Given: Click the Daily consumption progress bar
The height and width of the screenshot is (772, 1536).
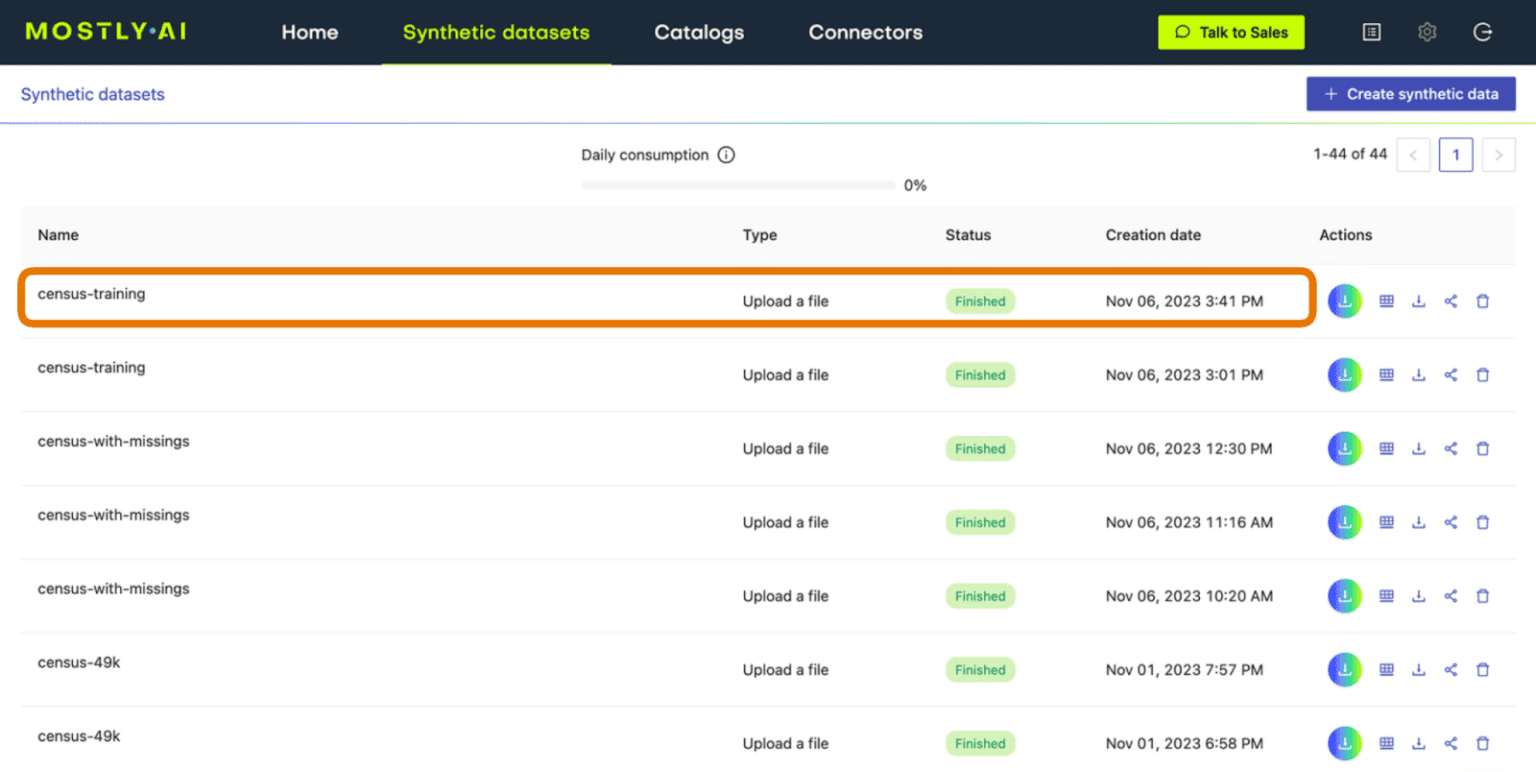Looking at the screenshot, I should (737, 184).
